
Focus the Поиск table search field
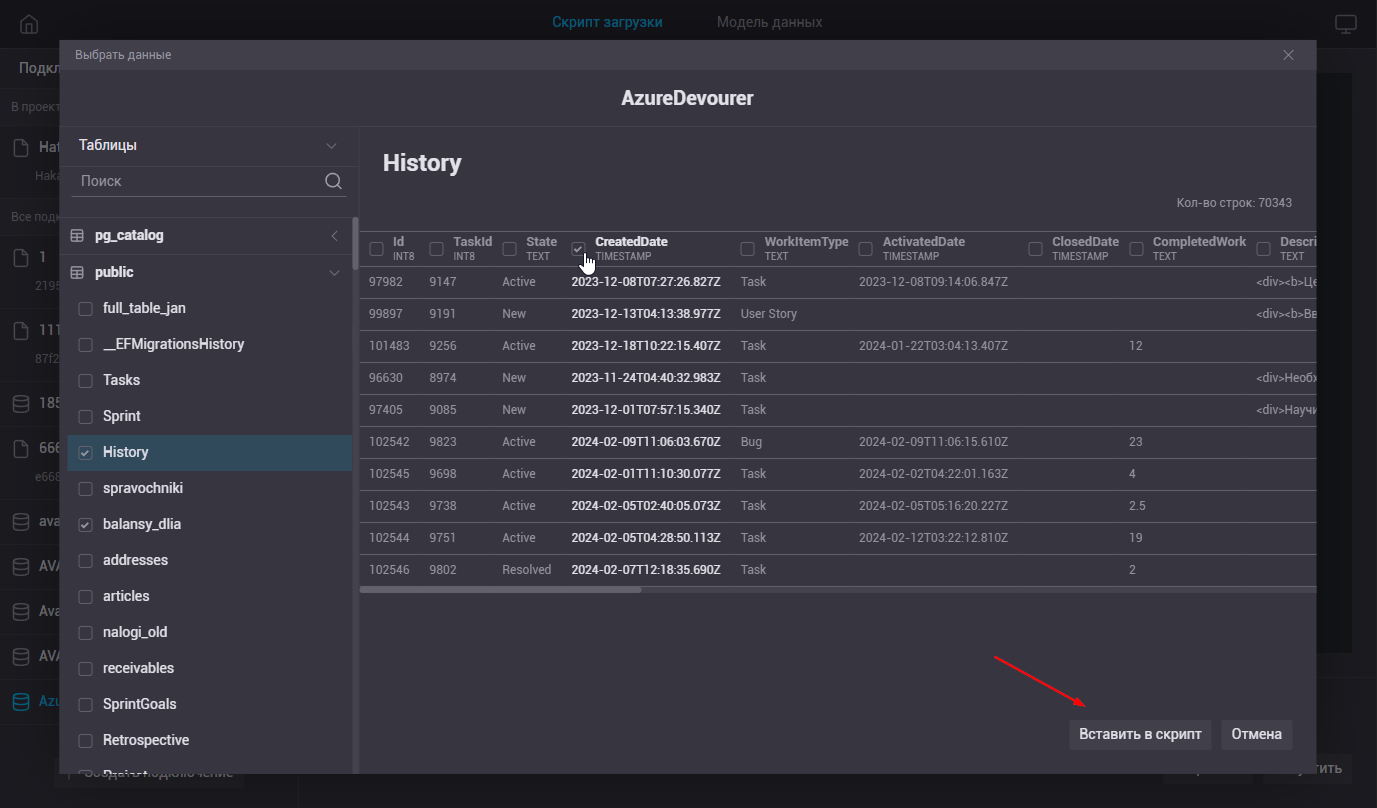198,181
